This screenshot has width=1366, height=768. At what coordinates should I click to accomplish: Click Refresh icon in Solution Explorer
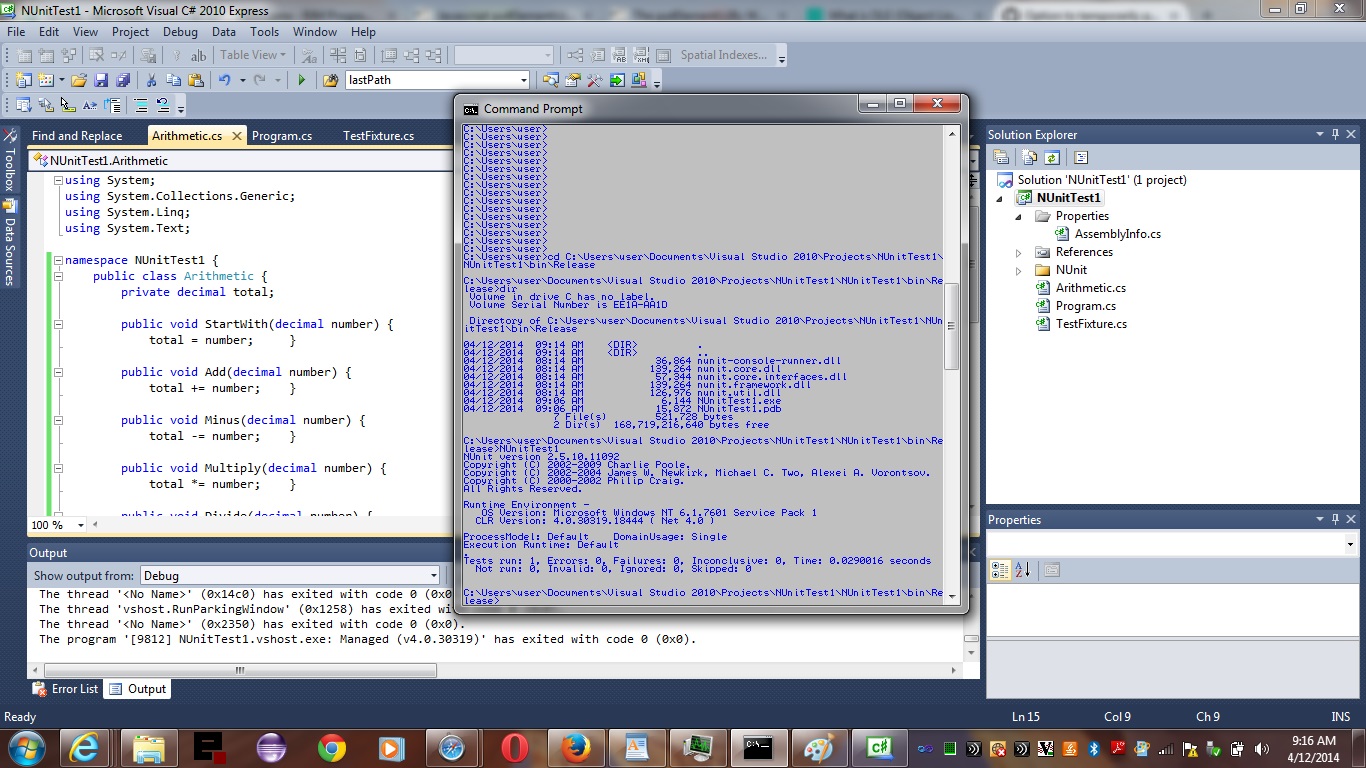pyautogui.click(x=1052, y=157)
